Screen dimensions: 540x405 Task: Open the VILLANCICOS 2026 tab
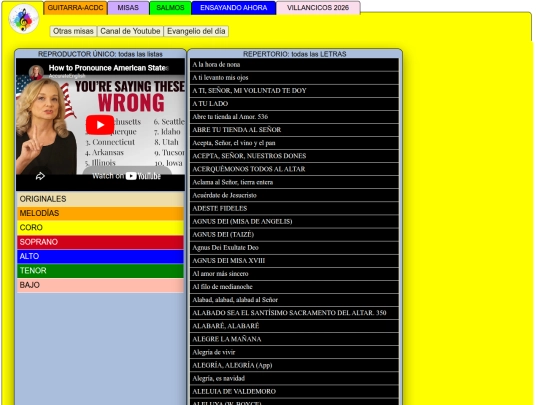coord(318,8)
